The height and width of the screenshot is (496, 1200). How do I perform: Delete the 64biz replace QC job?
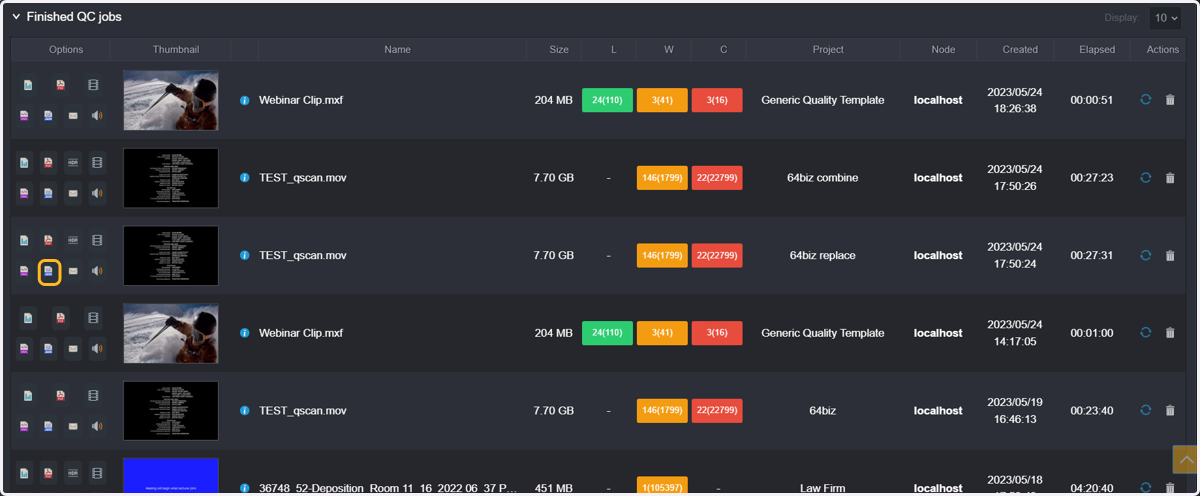pyautogui.click(x=1170, y=255)
